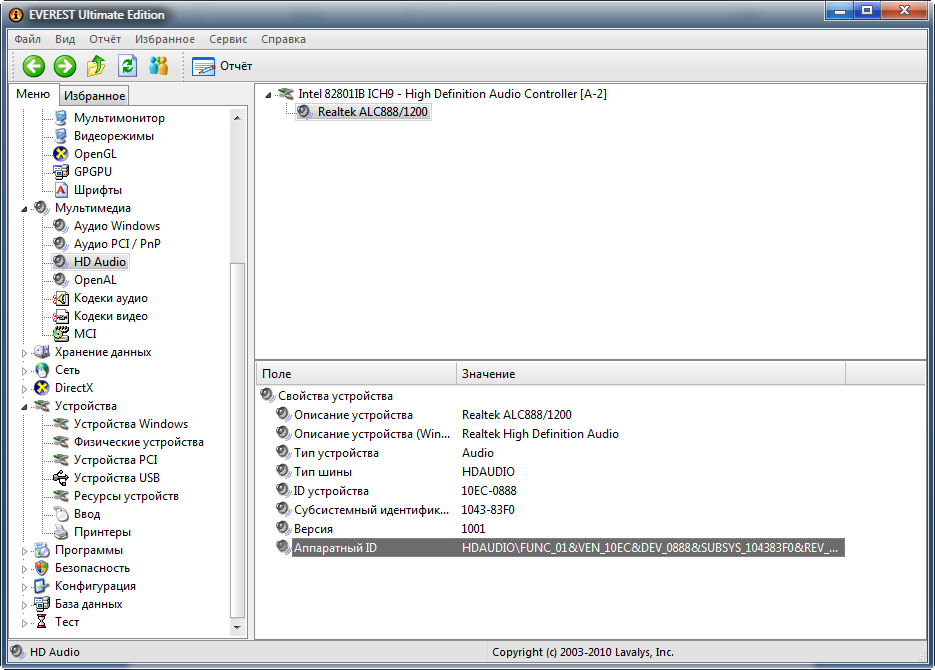The image size is (935, 670).
Task: Select Аудио PCI / PnP item
Action: click(117, 244)
